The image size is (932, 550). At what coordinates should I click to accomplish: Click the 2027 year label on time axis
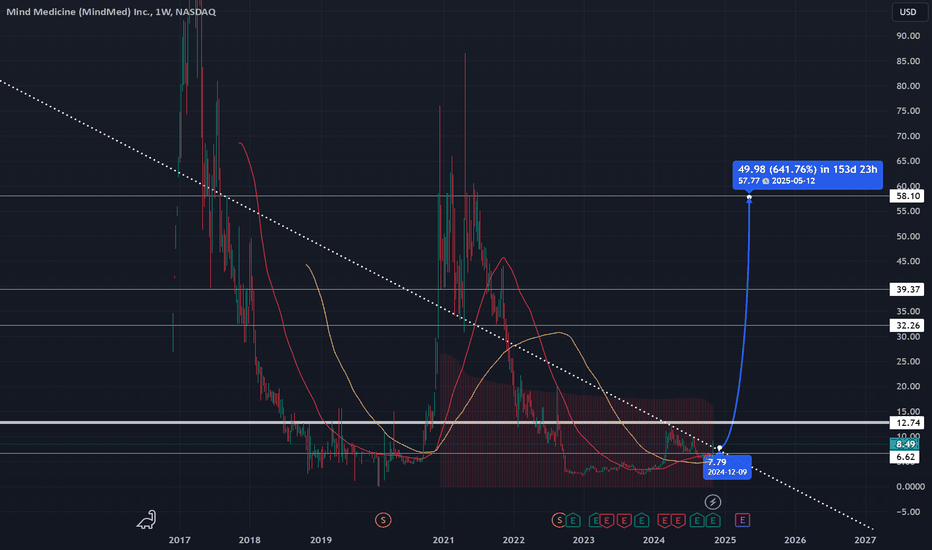click(x=865, y=540)
